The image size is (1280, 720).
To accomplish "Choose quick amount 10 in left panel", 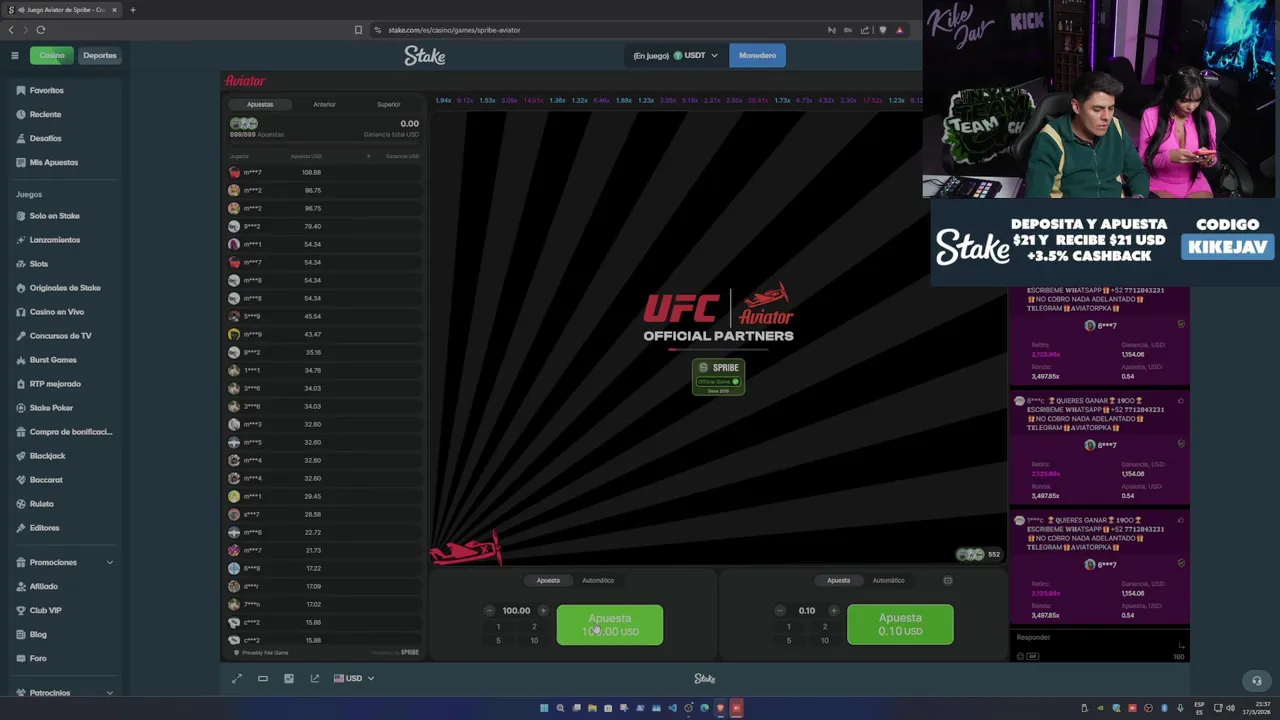I will point(534,640).
